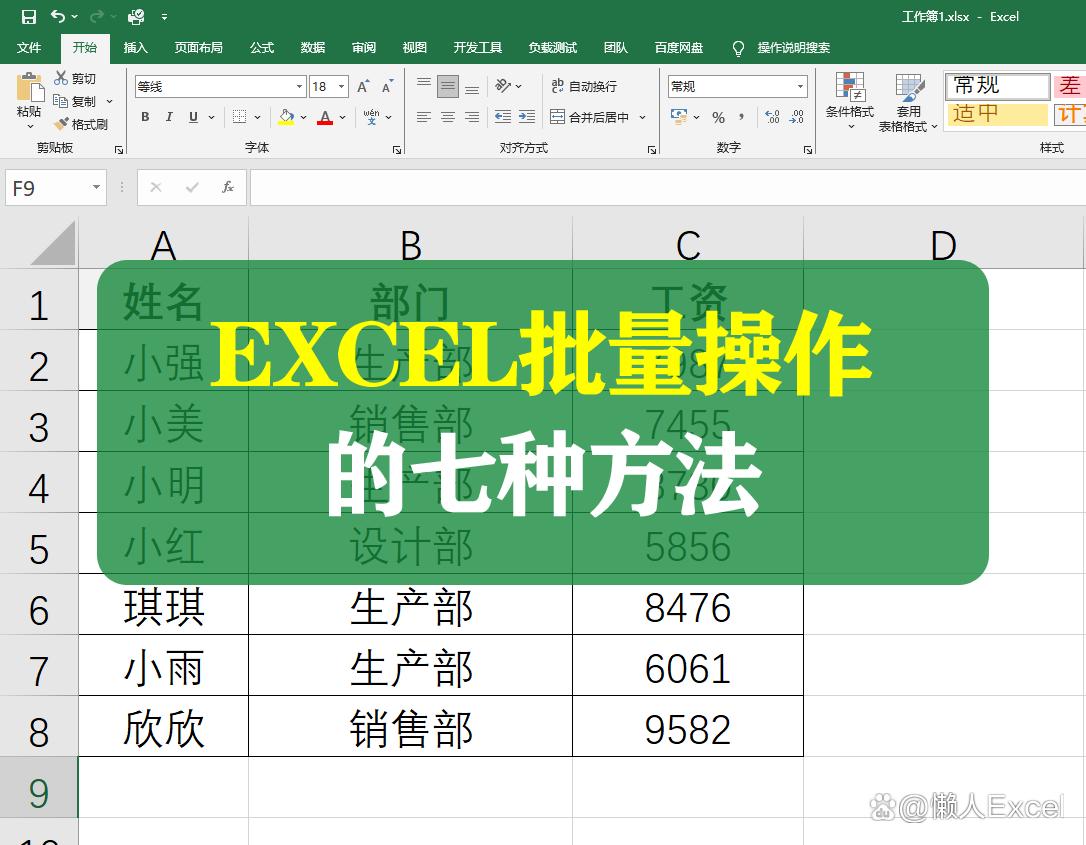Open the font size dropdown
The image size is (1086, 845).
(341, 87)
